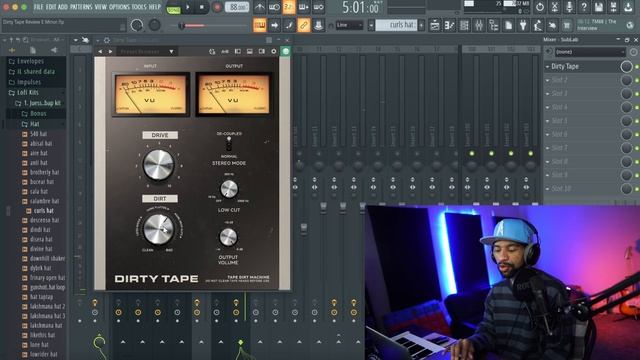Open the PATTERNS menu
The height and width of the screenshot is (360, 640).
81,7
